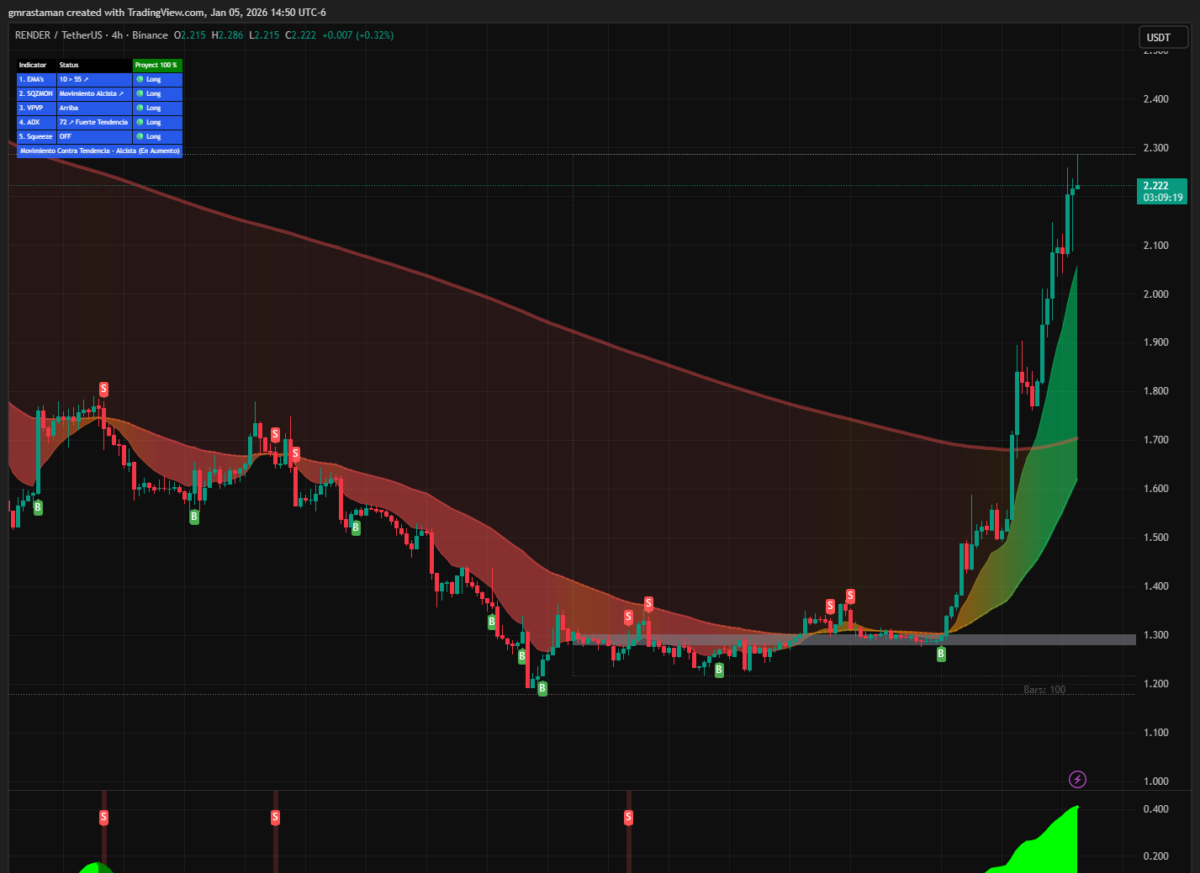The image size is (1200, 873).
Task: Select the Movimiento Contra Tendencia status bar
Action: pyautogui.click(x=100, y=150)
